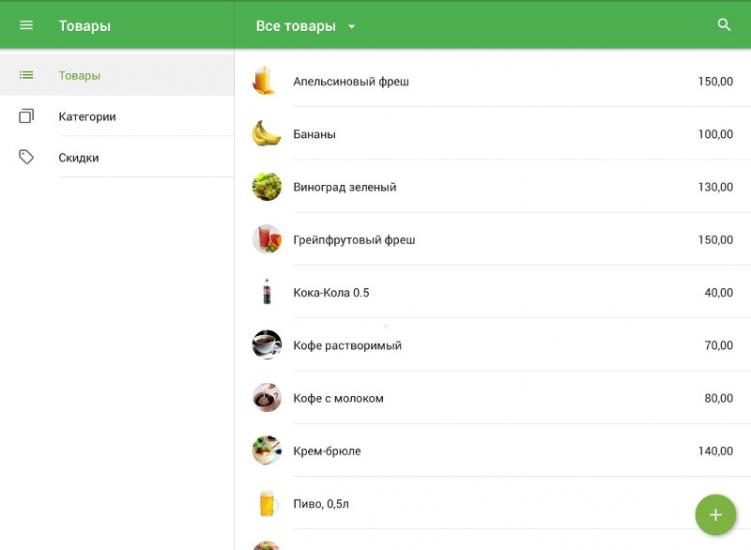The image size is (751, 550).
Task: Open the Кофе растворимый product row
Action: coord(492,345)
